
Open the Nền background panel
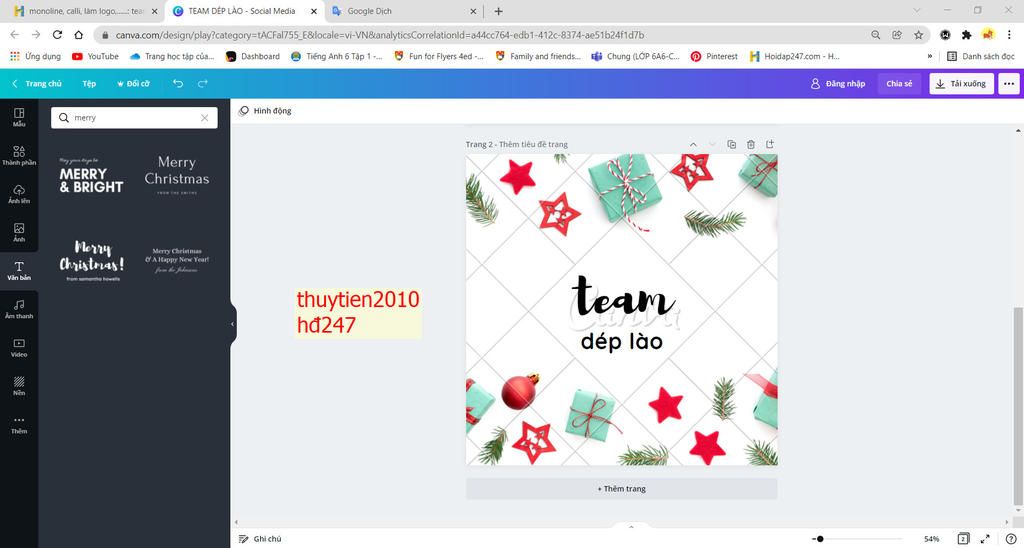click(x=19, y=386)
